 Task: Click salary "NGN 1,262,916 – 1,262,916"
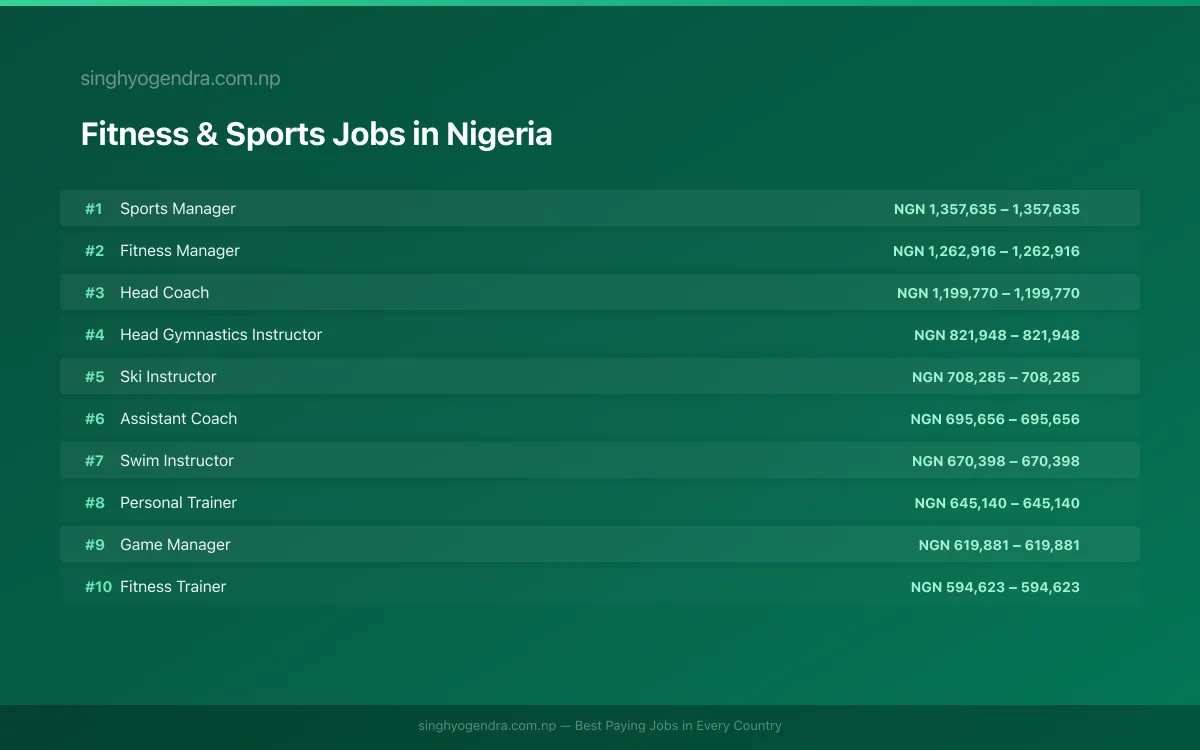point(986,251)
